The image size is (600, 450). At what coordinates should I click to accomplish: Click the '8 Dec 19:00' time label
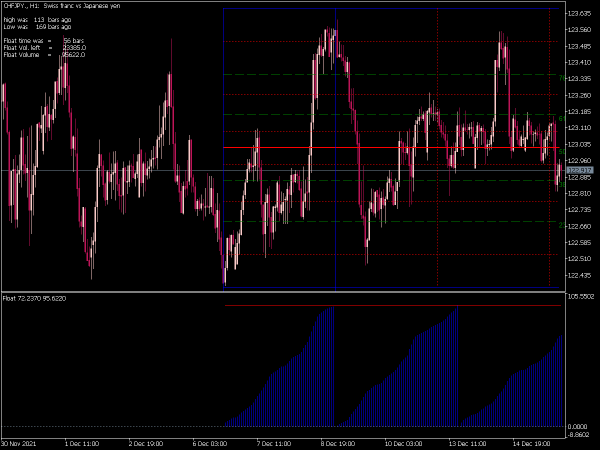coord(338,443)
